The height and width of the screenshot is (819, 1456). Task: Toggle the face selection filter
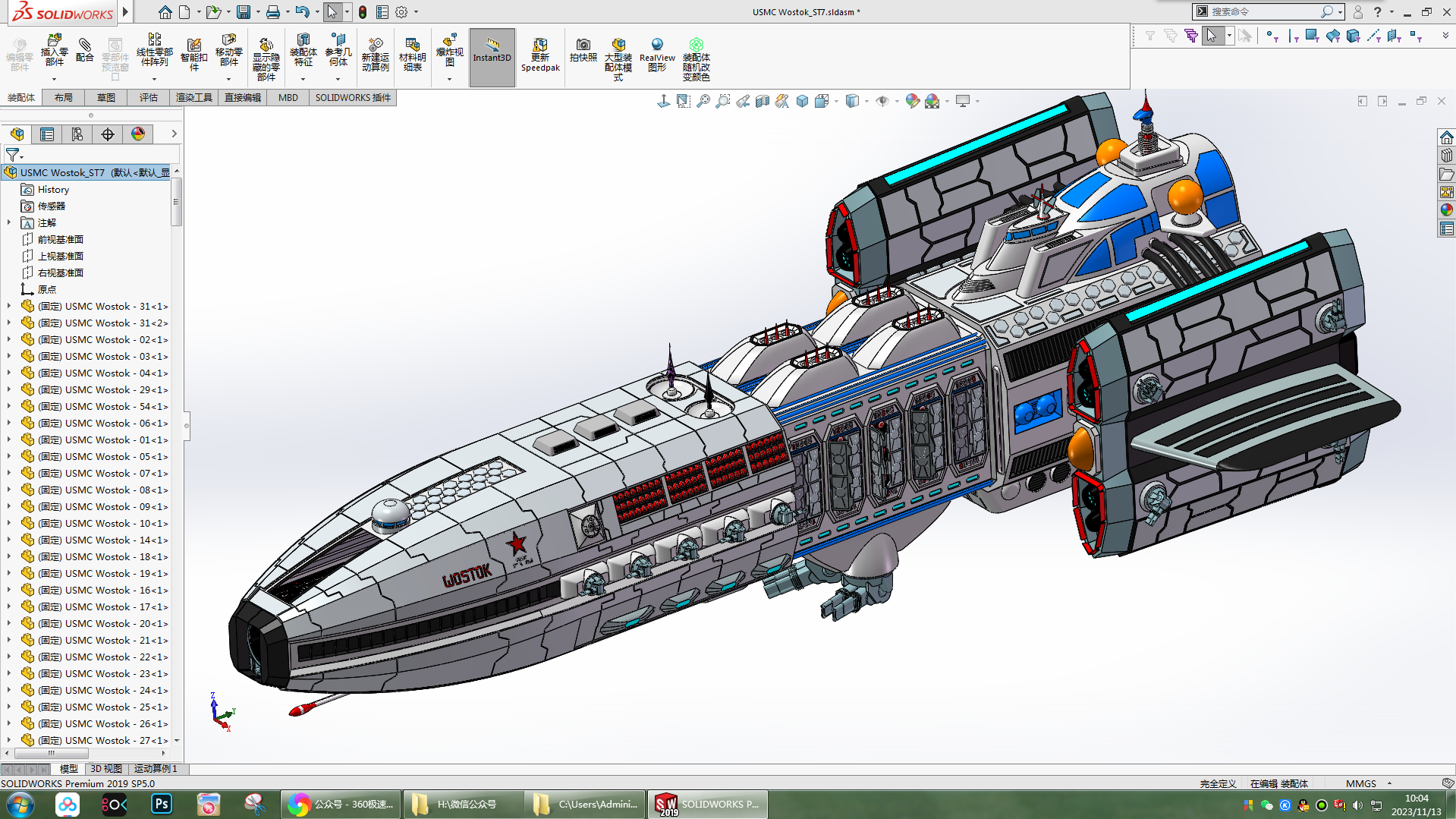[x=1312, y=36]
